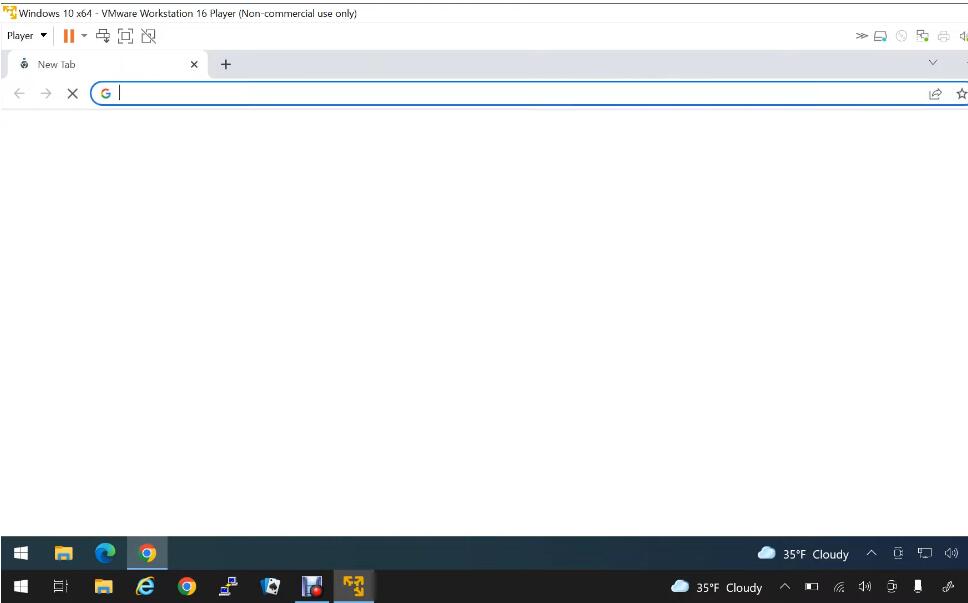Close the New Tab browser tab
This screenshot has height=603, width=968.
[x=194, y=64]
